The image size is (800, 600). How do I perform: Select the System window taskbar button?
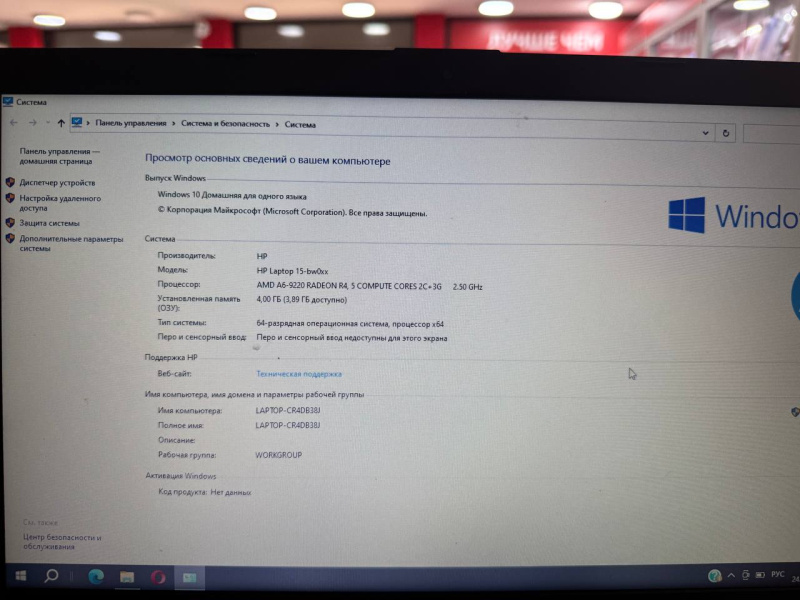(189, 578)
